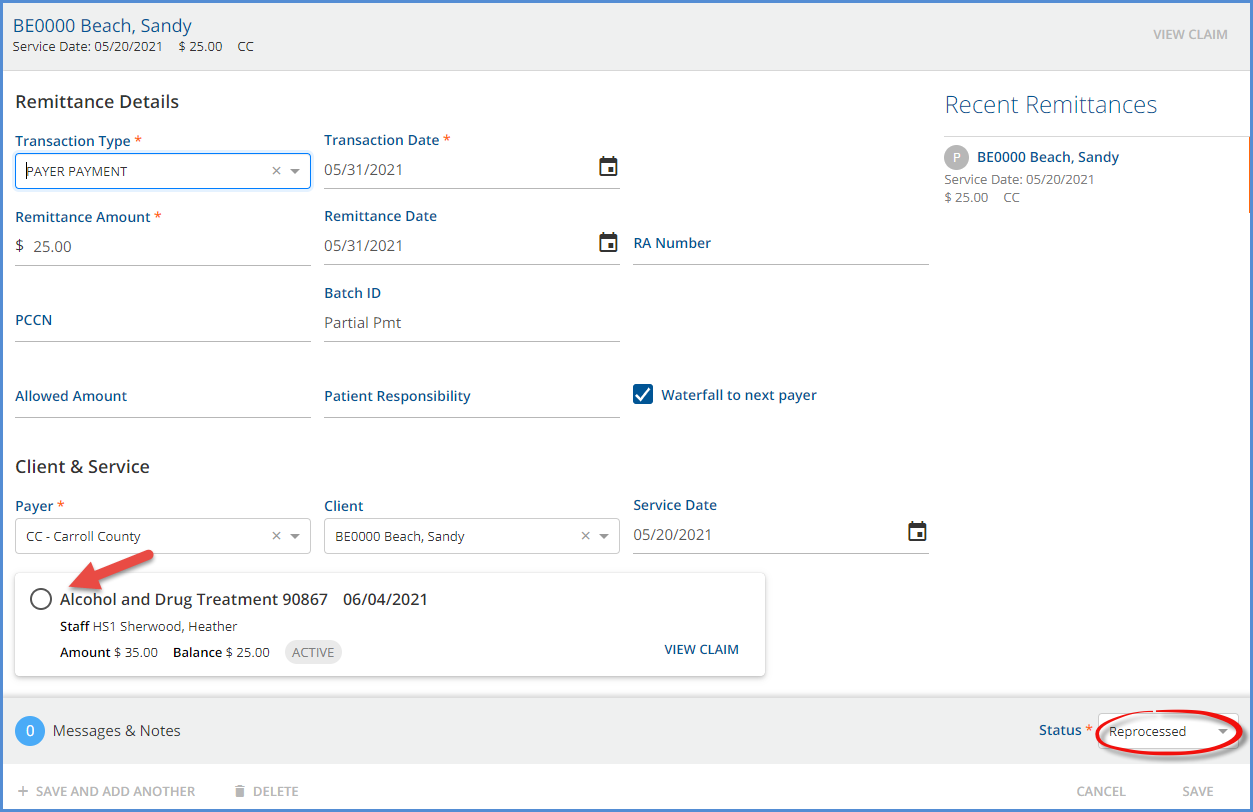Click VIEW CLAIM on the service card

(701, 649)
